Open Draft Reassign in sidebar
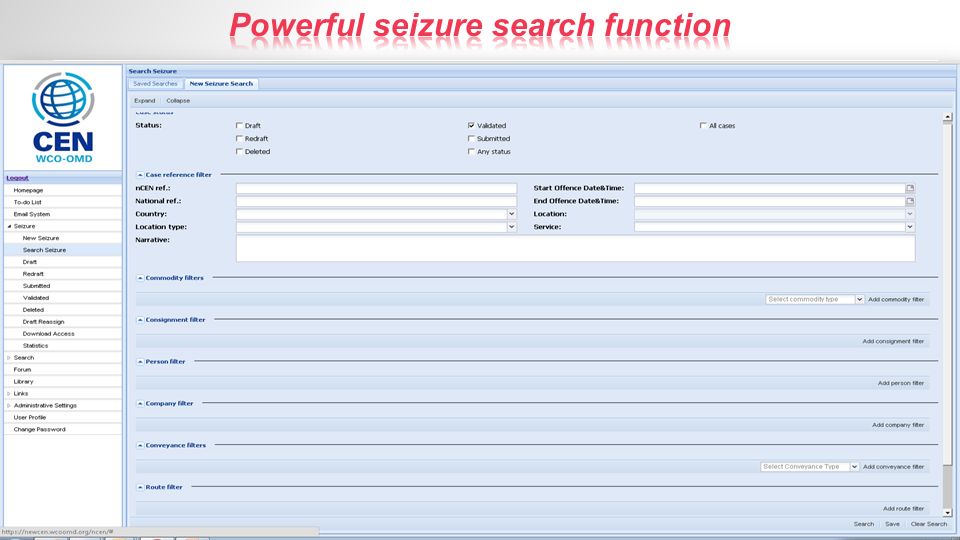The image size is (960, 540). point(43,322)
